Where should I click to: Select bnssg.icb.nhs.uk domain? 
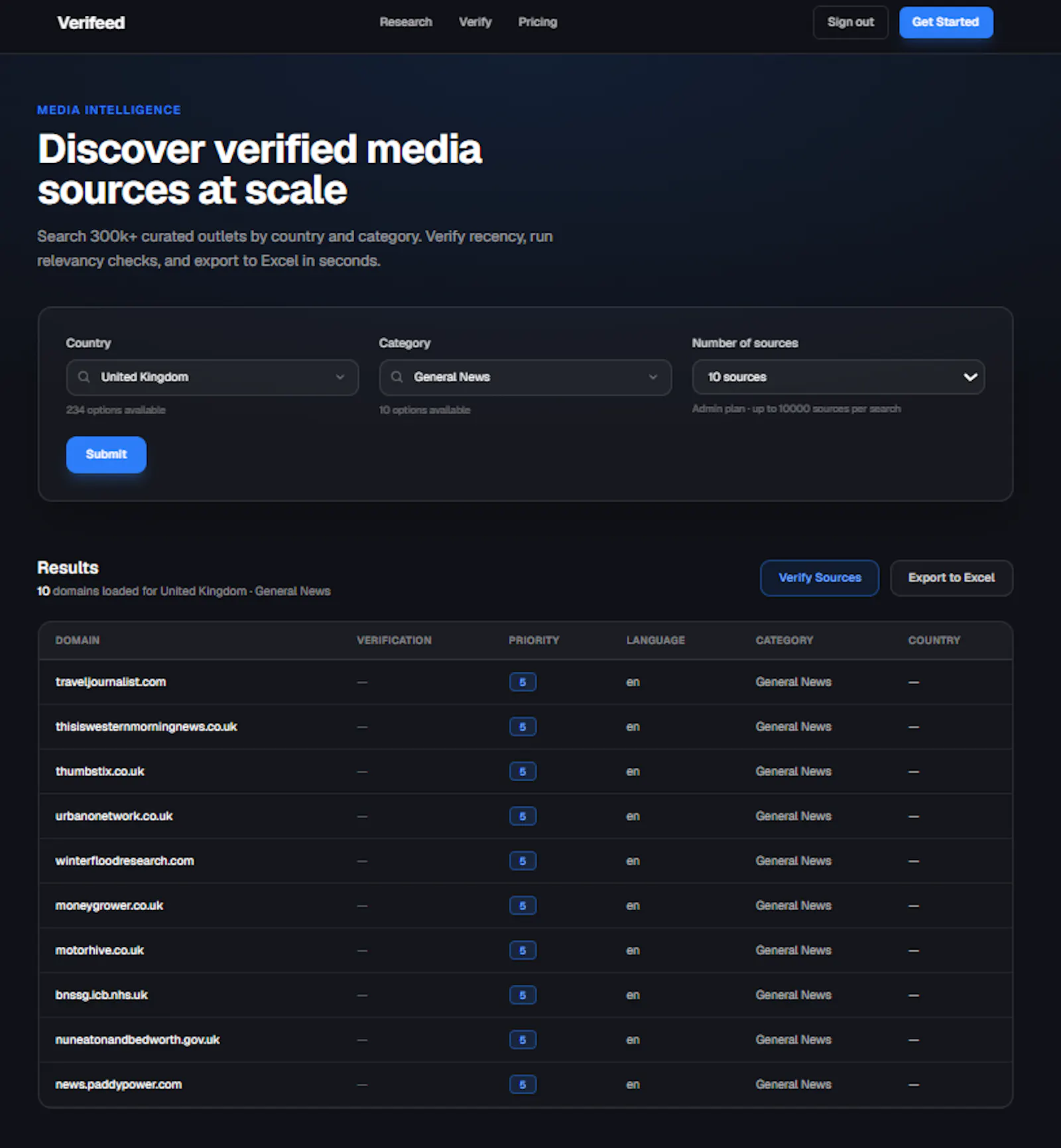tap(101, 995)
